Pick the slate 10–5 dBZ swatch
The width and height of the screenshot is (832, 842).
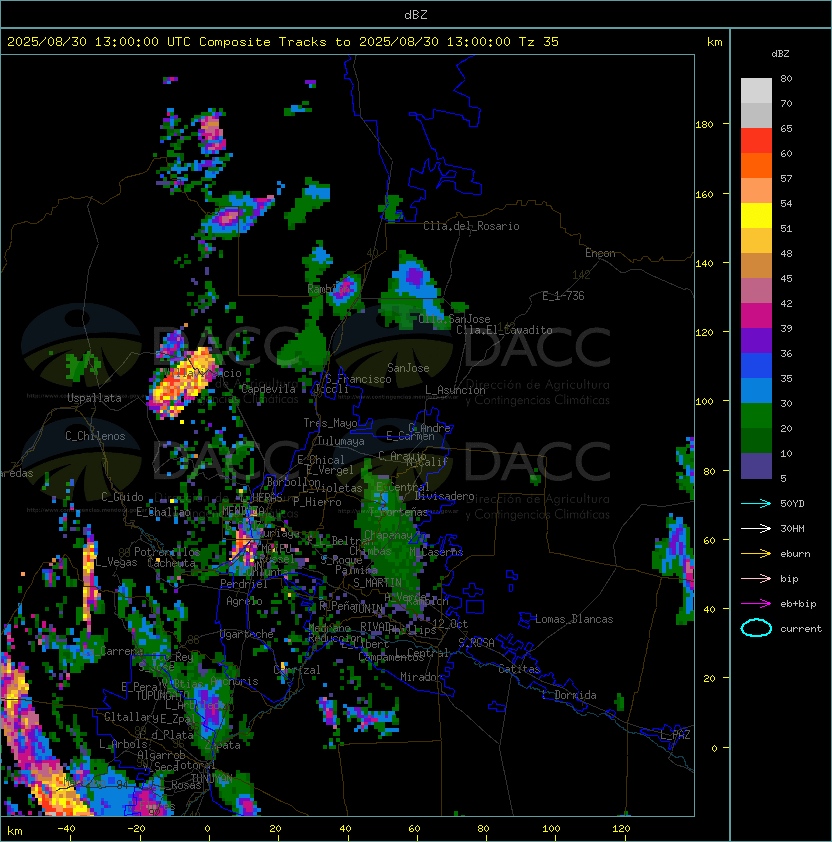tap(756, 466)
